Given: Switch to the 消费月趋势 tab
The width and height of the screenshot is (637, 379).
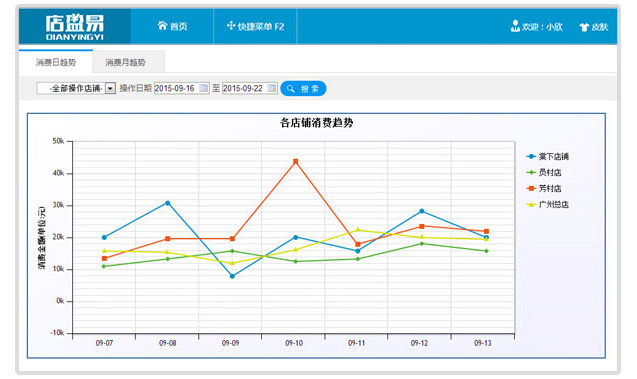Looking at the screenshot, I should [x=125, y=62].
